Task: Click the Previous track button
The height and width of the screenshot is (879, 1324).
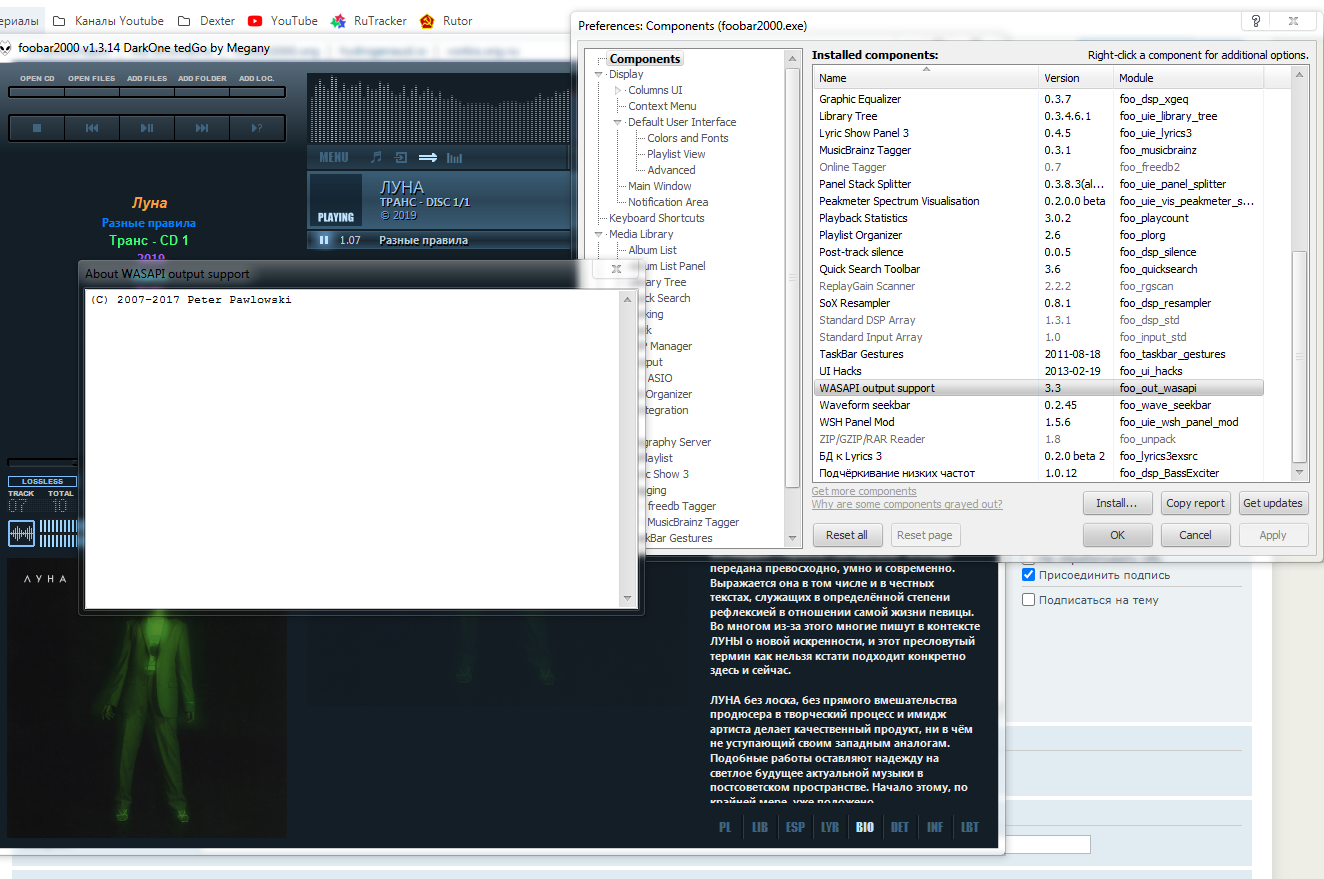Action: pyautogui.click(x=92, y=128)
